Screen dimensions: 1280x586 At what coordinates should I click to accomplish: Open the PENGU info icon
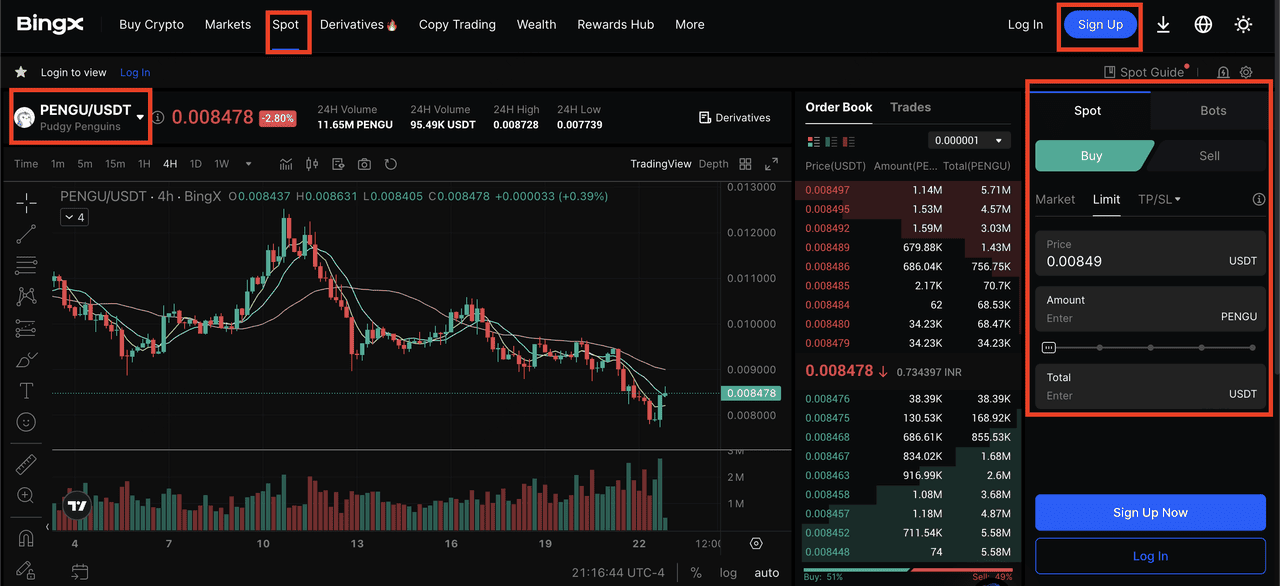158,118
